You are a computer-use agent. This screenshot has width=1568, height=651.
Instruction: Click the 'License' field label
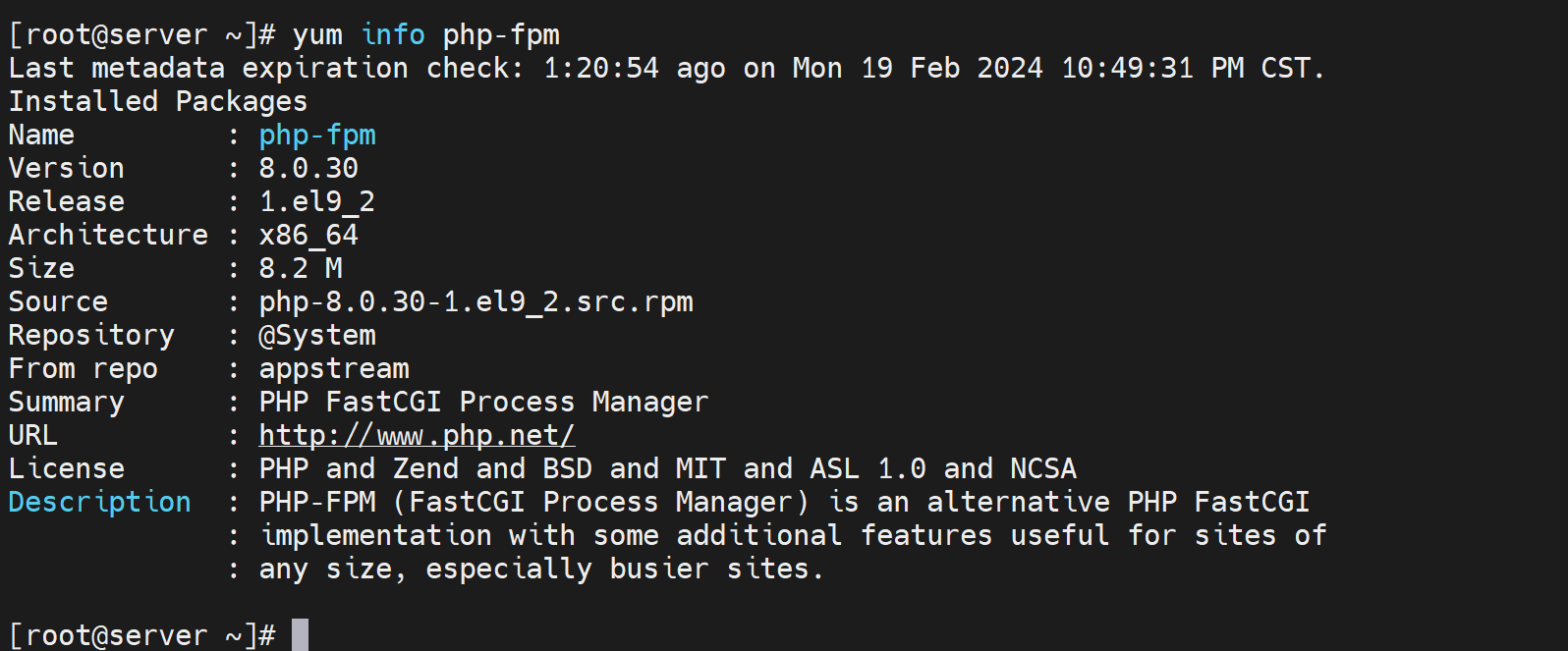67,469
